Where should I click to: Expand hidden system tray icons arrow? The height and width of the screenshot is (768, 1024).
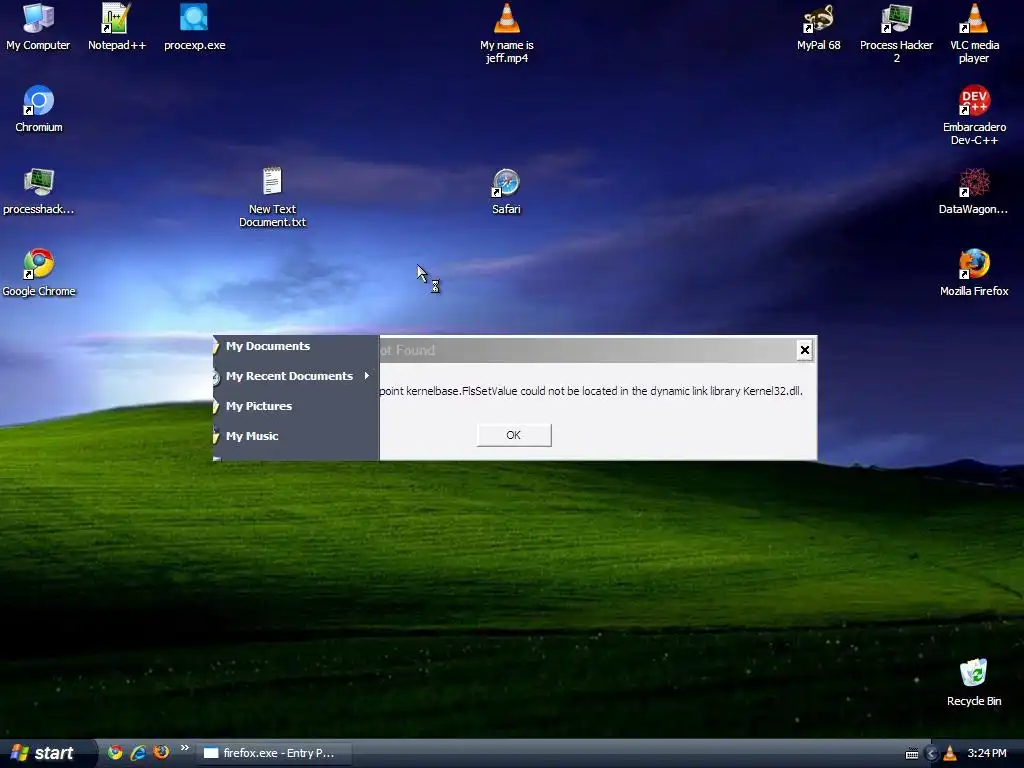click(931, 754)
